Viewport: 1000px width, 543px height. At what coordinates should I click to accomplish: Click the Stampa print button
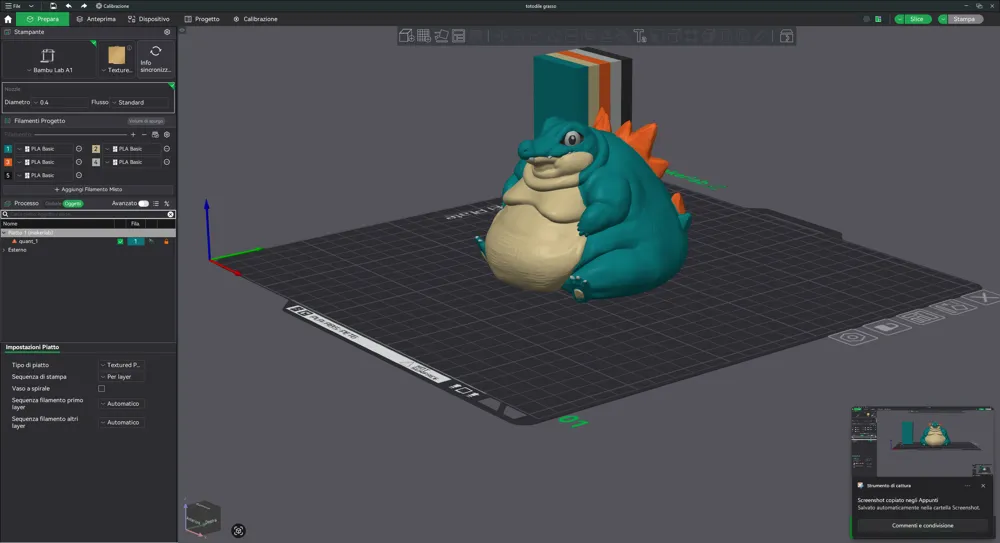[964, 19]
